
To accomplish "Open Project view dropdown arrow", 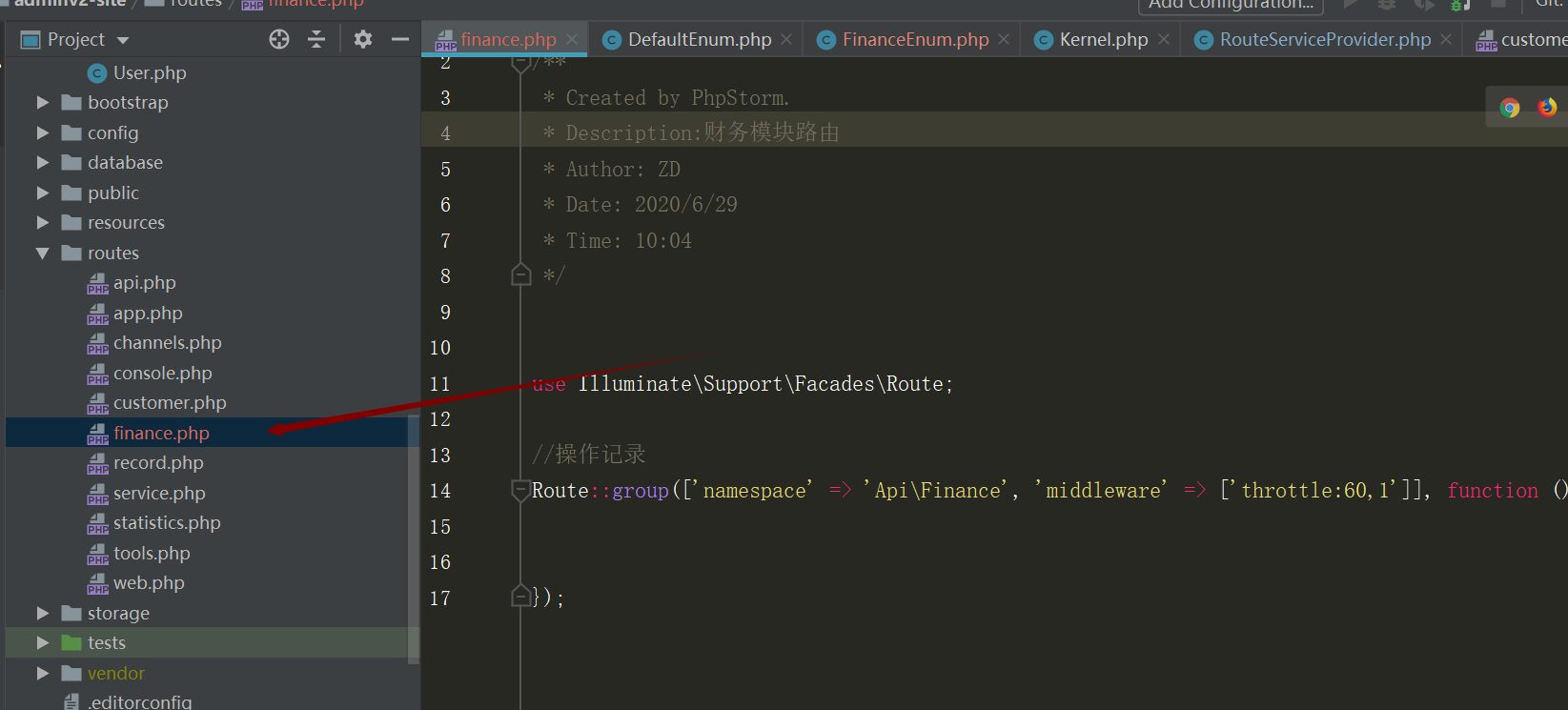I will (123, 40).
